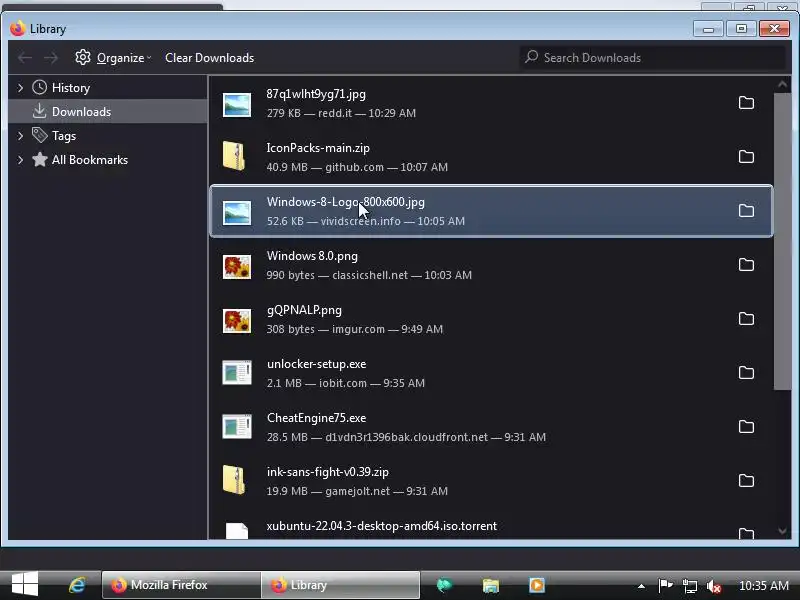Viewport: 800px width, 600px height.
Task: Go forward with the right arrow
Action: (x=51, y=58)
